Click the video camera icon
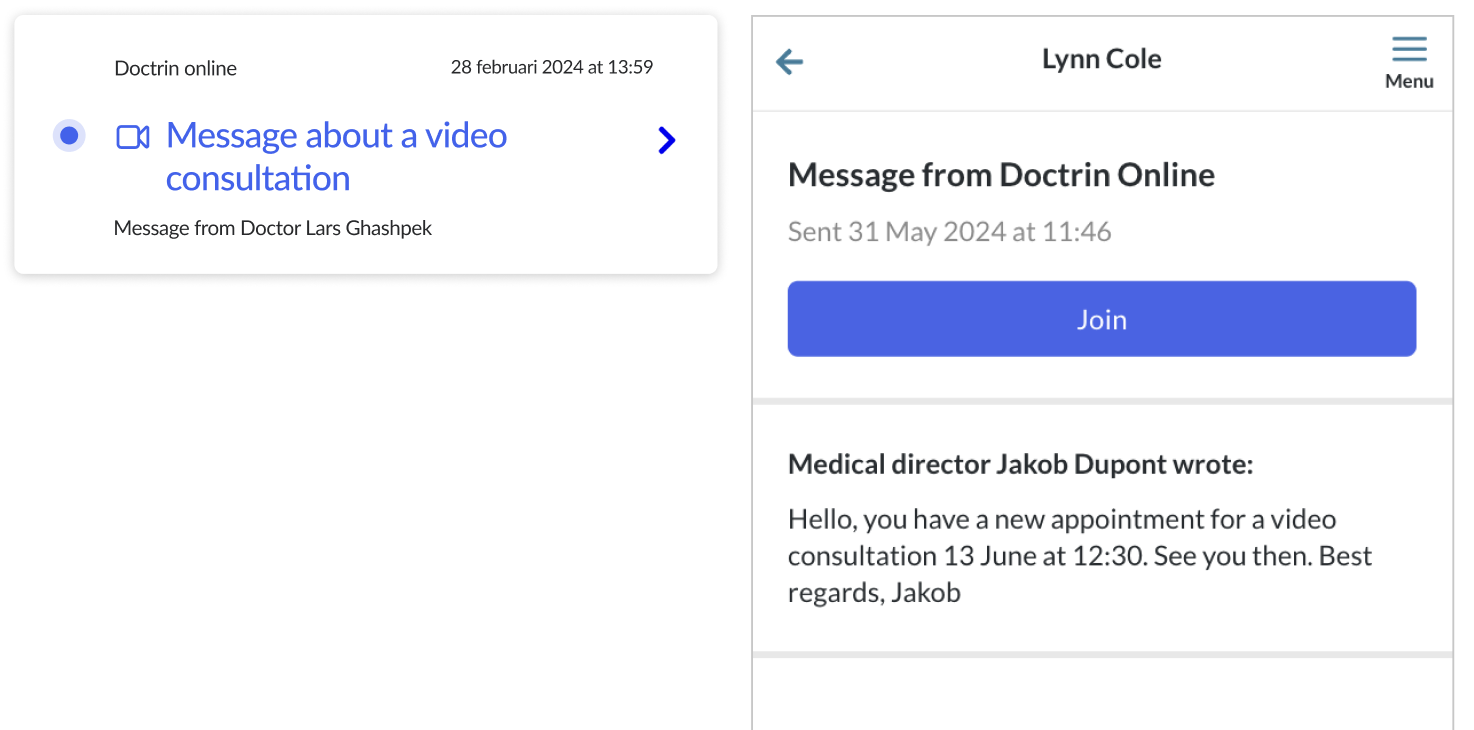Image resolution: width=1474 pixels, height=730 pixels. click(133, 137)
